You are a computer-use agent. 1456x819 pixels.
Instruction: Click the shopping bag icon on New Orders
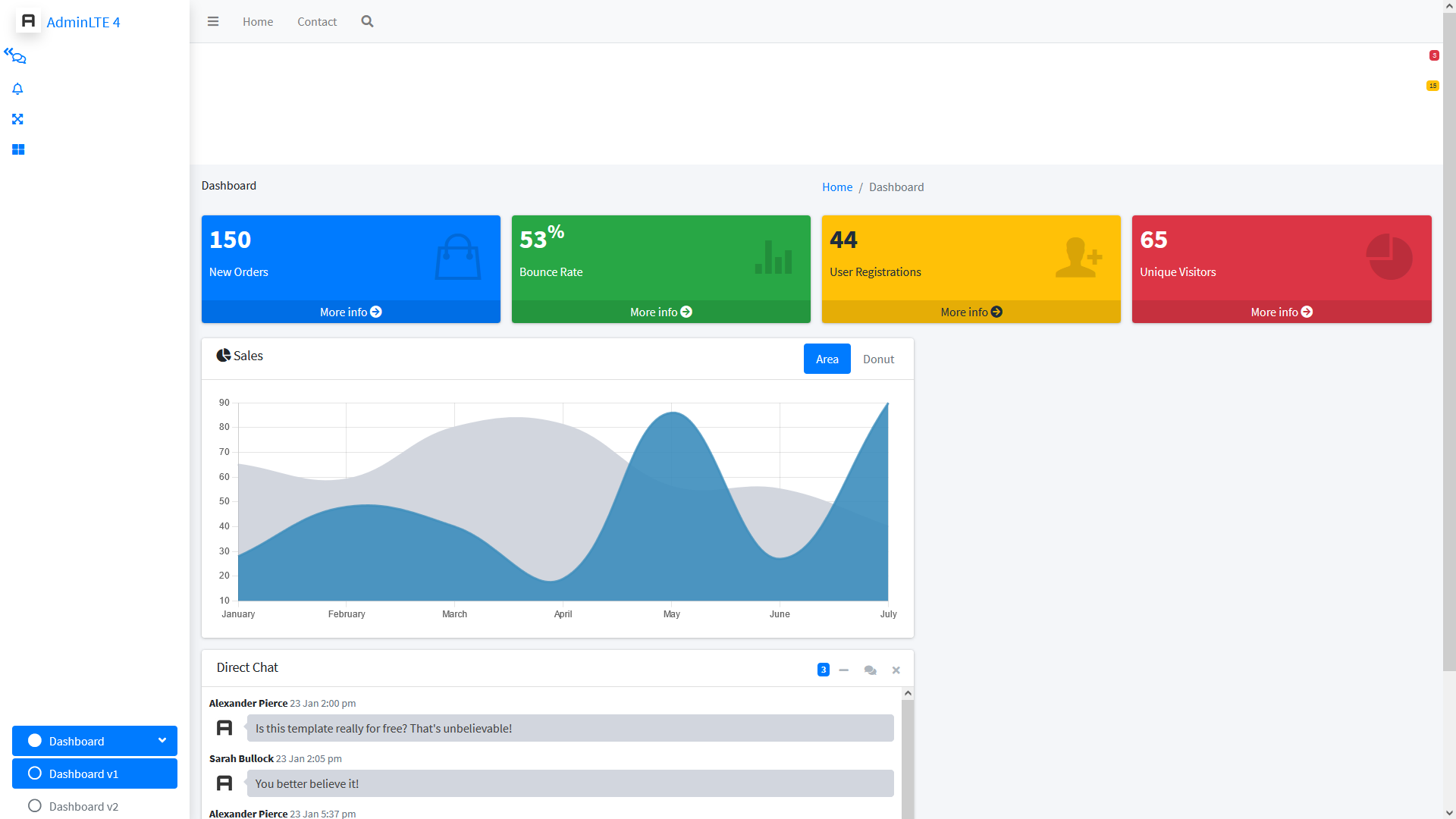458,257
